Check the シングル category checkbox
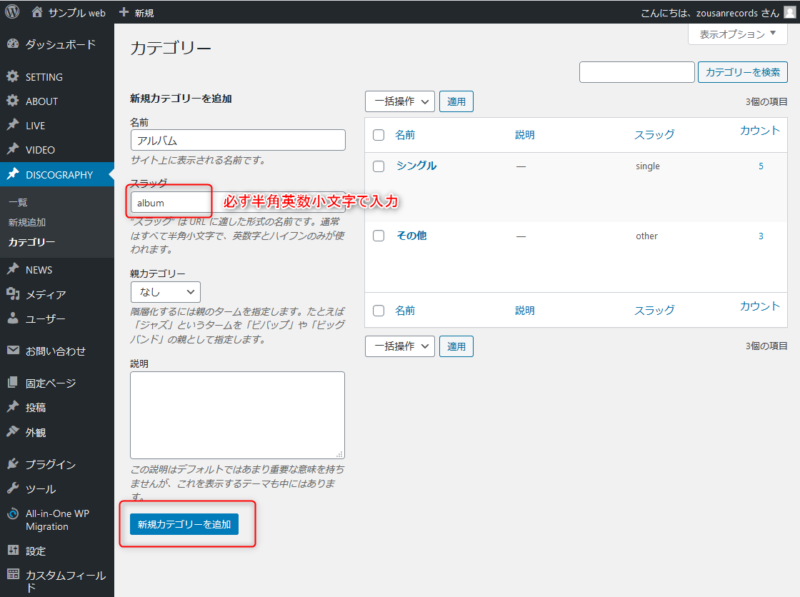Screen dimensions: 800x597 (378, 166)
